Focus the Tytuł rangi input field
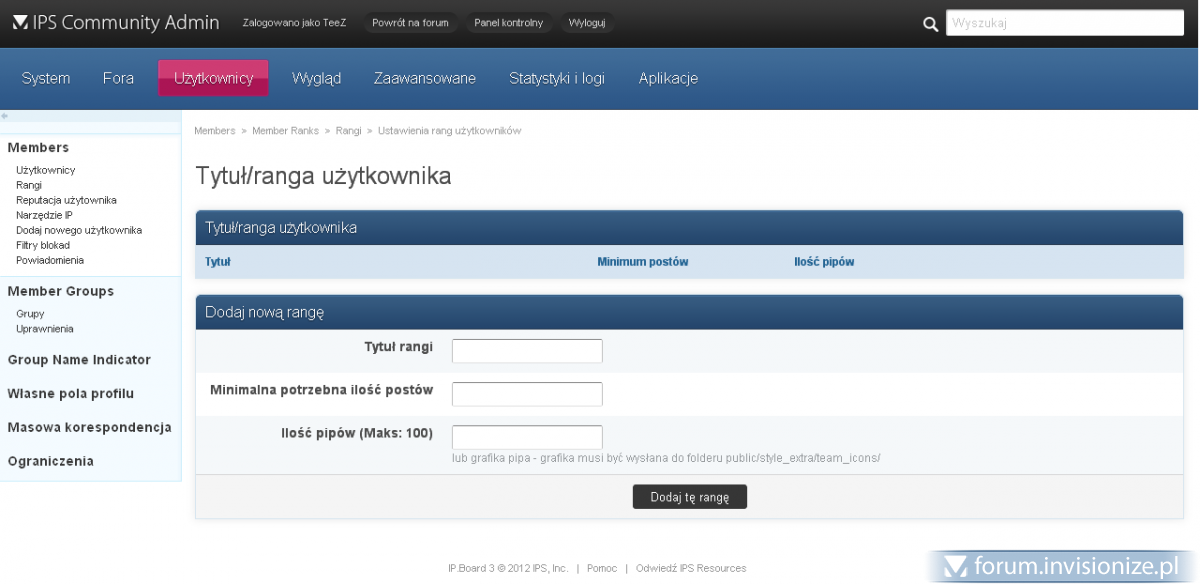 tap(527, 351)
